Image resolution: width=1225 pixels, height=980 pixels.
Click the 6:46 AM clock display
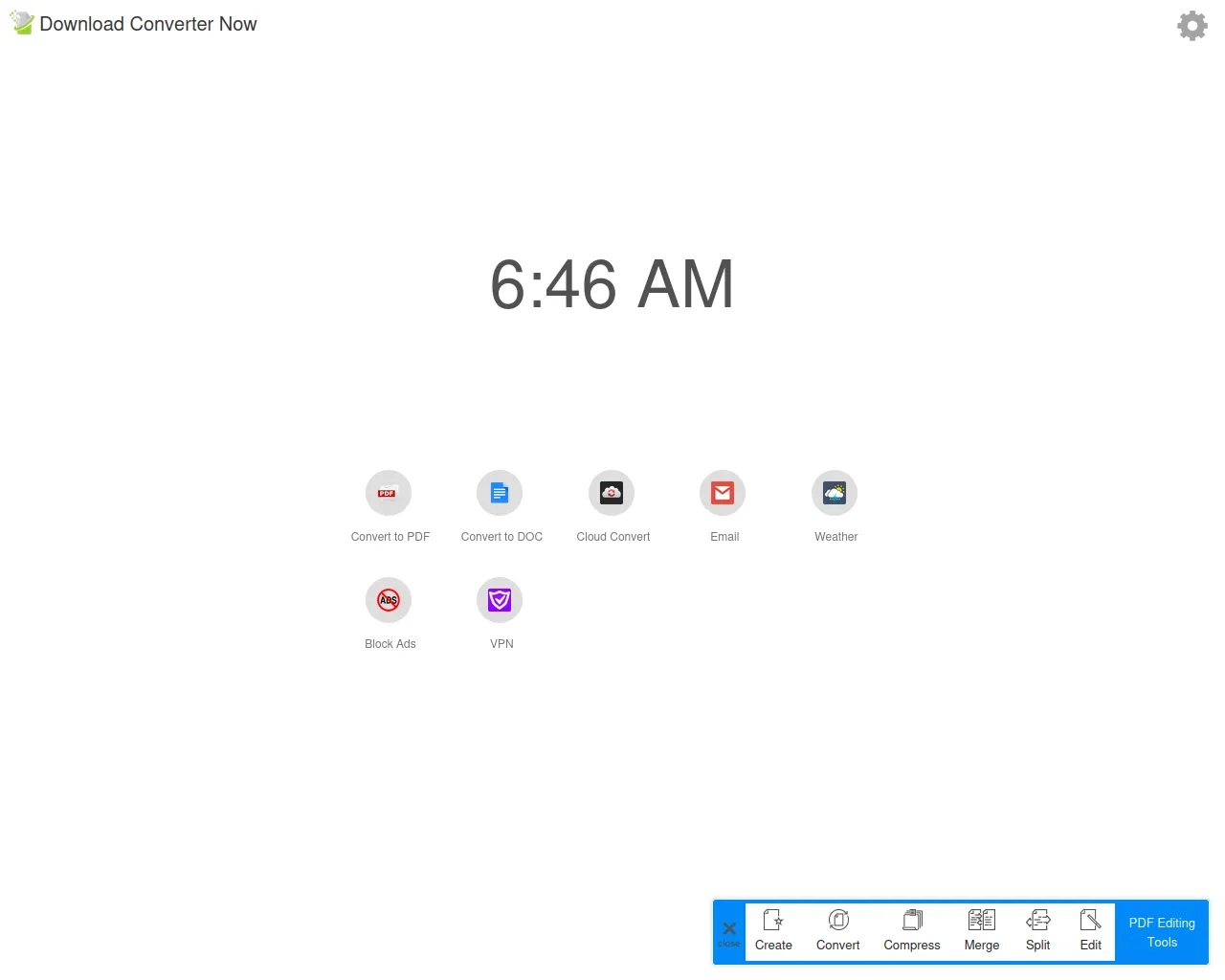(x=612, y=284)
